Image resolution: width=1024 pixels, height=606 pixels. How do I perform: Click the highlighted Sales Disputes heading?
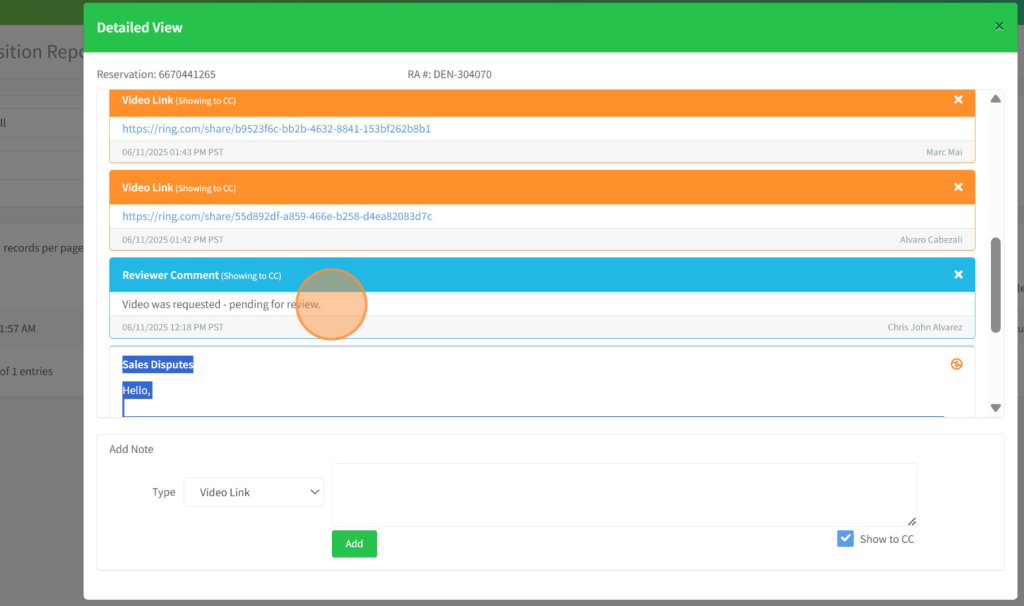click(158, 365)
